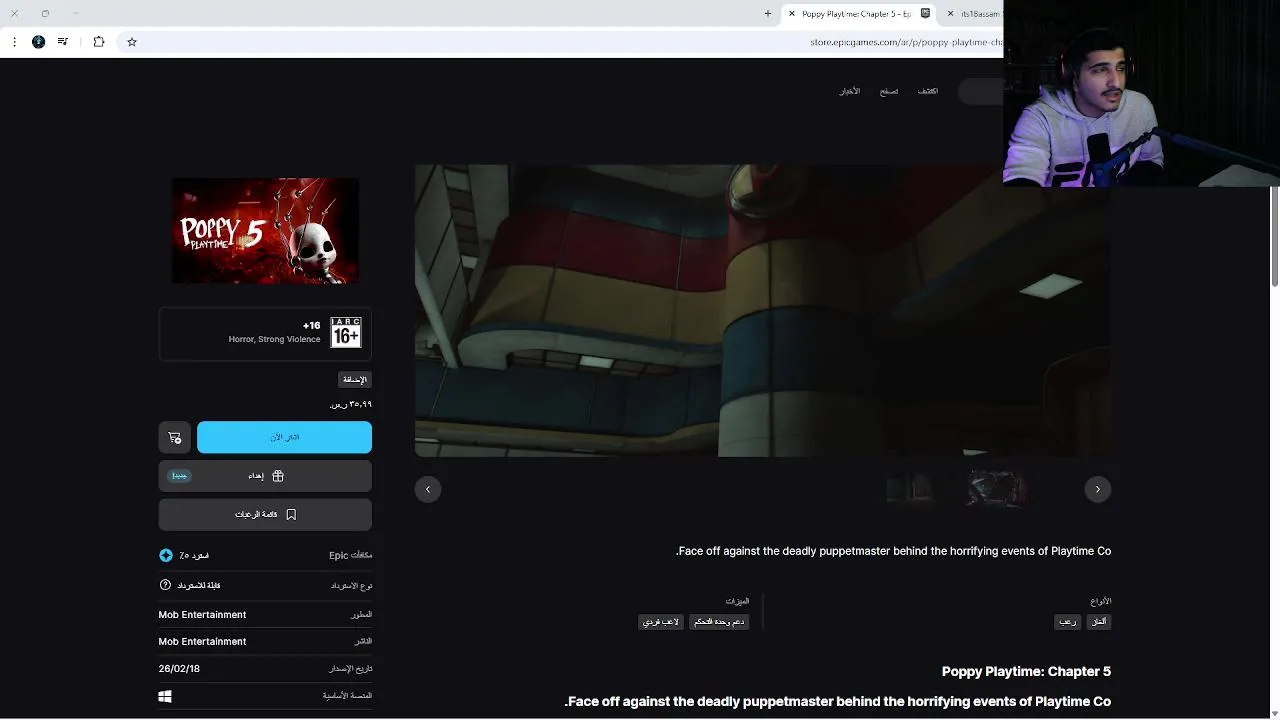The image size is (1280, 720).
Task: Open the browser media control icon
Action: pos(63,42)
